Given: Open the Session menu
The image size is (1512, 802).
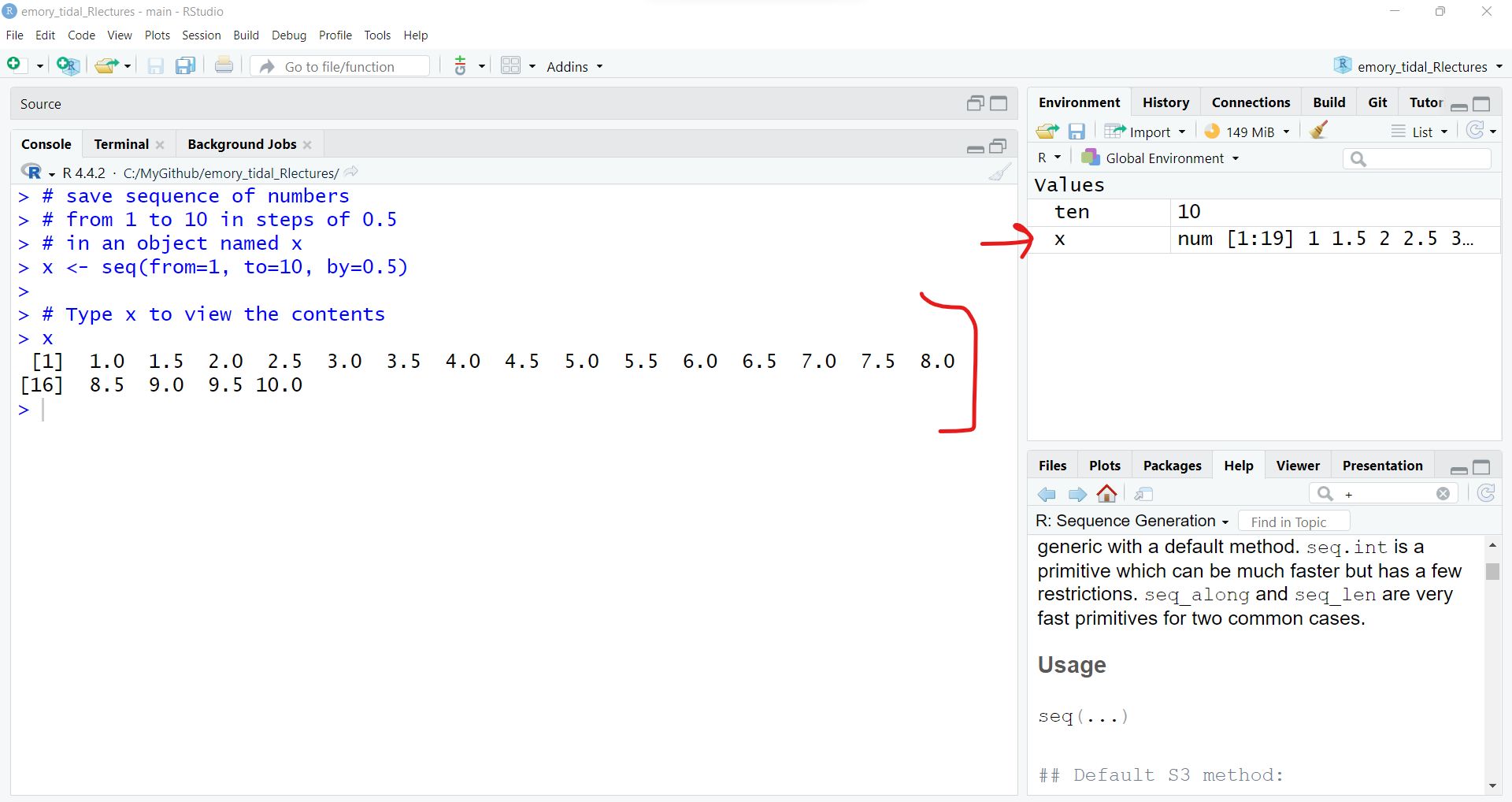Looking at the screenshot, I should (x=201, y=35).
